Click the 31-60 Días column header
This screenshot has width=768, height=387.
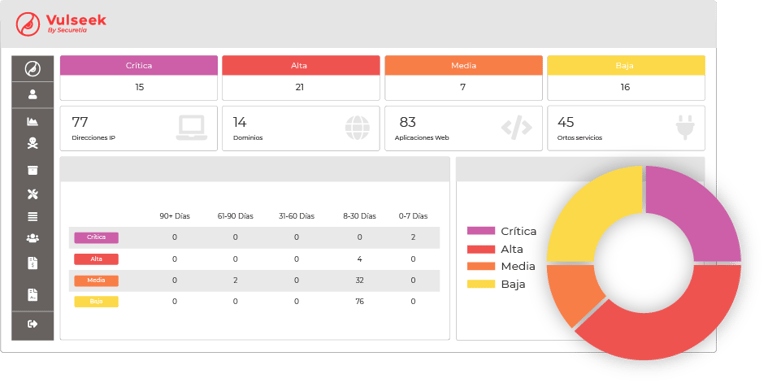(296, 216)
